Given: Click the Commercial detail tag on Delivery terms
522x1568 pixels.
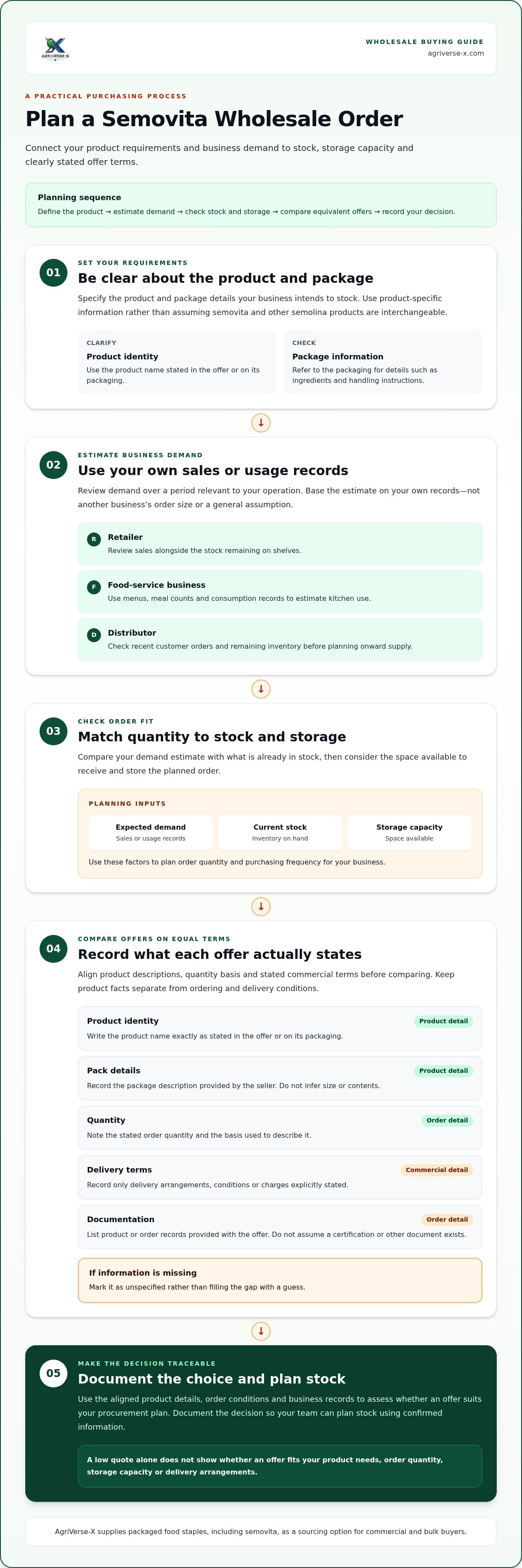Looking at the screenshot, I should 437,1170.
